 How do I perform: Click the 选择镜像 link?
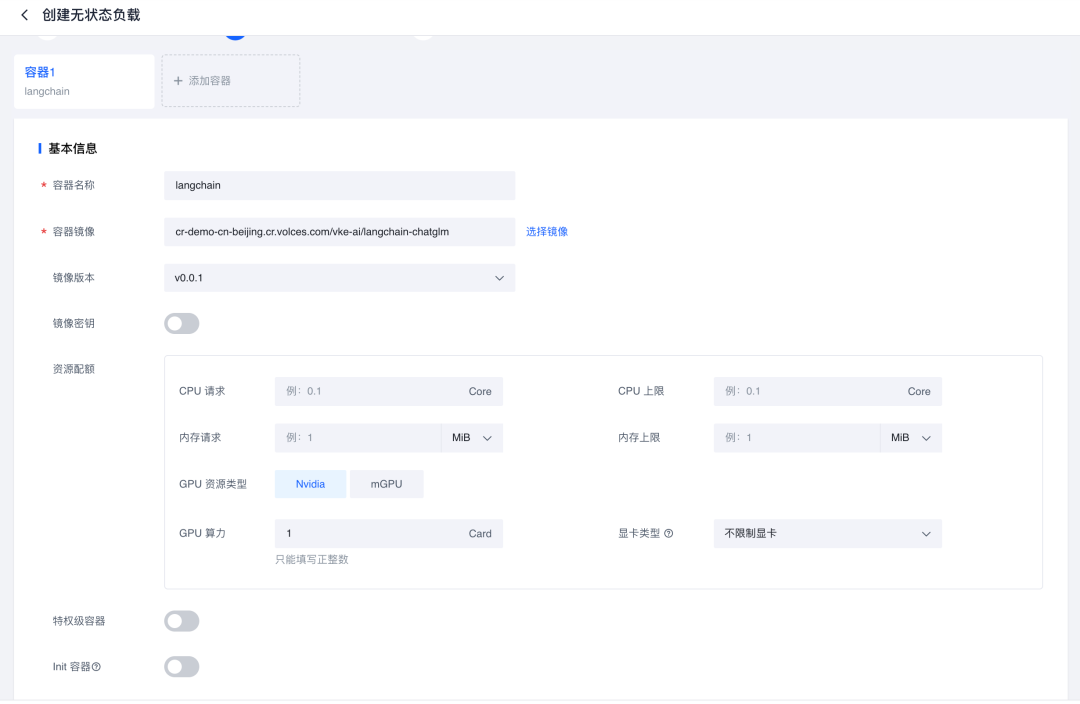click(547, 232)
